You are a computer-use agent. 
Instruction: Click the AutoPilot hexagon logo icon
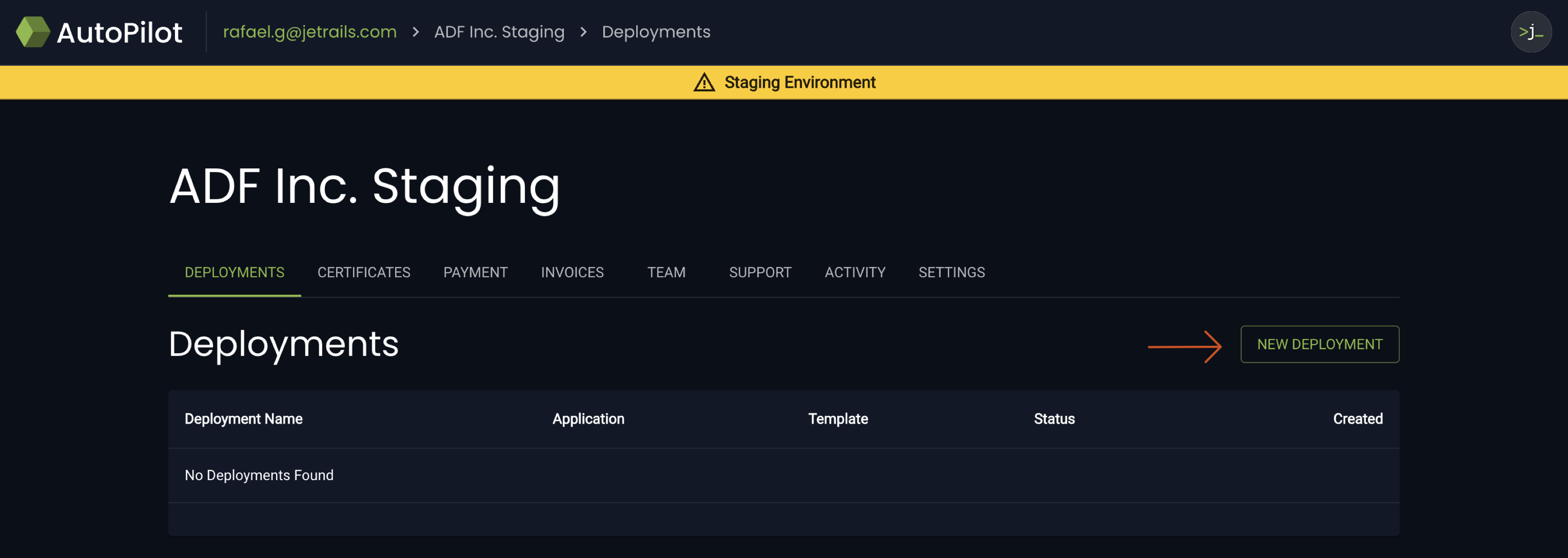point(34,32)
